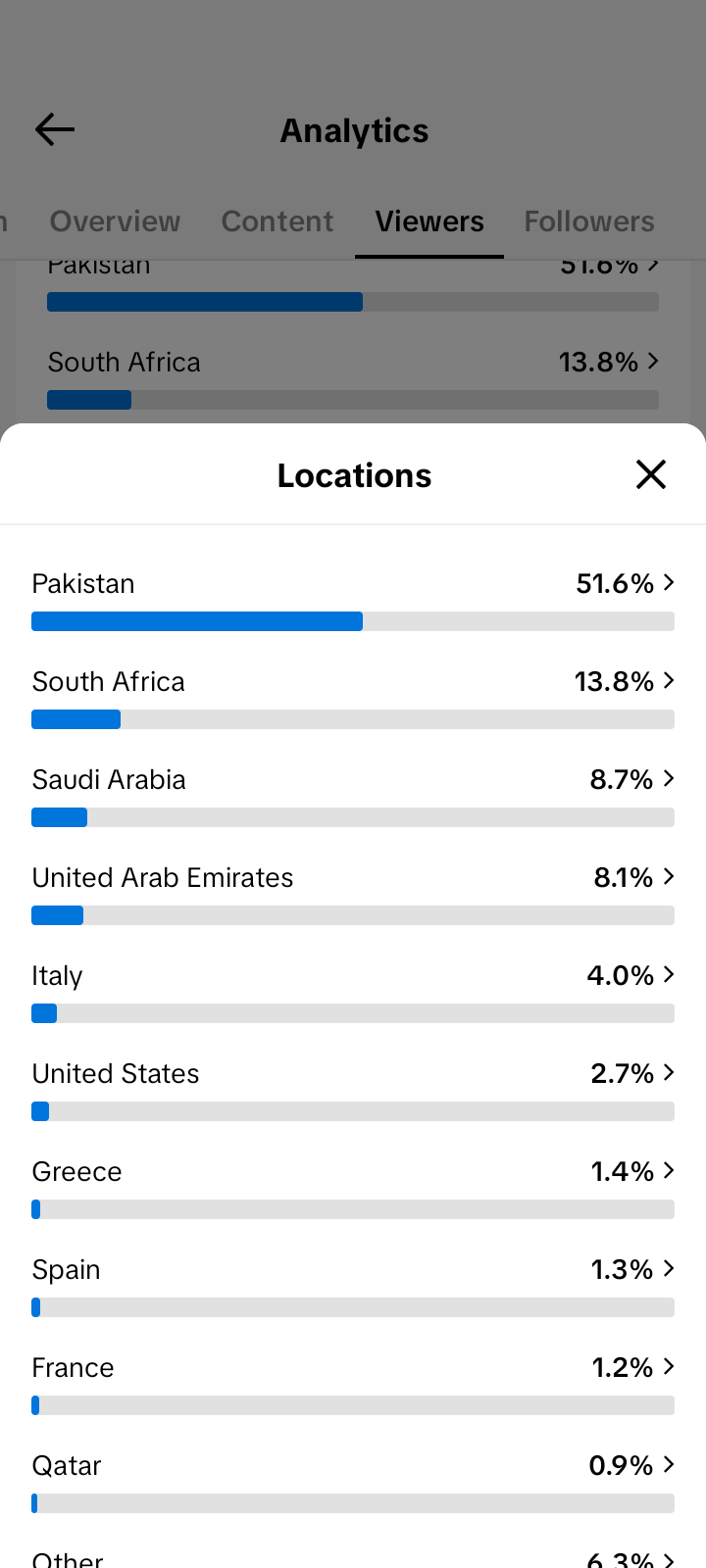Select the Italy location label
This screenshot has height=1568, width=706.
click(57, 976)
